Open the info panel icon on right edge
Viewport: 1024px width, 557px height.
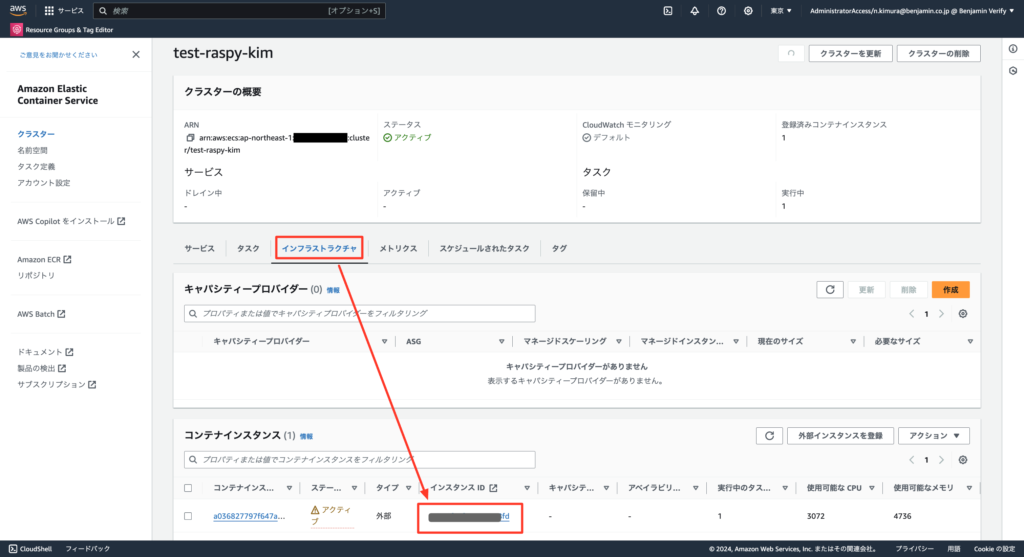click(1013, 48)
